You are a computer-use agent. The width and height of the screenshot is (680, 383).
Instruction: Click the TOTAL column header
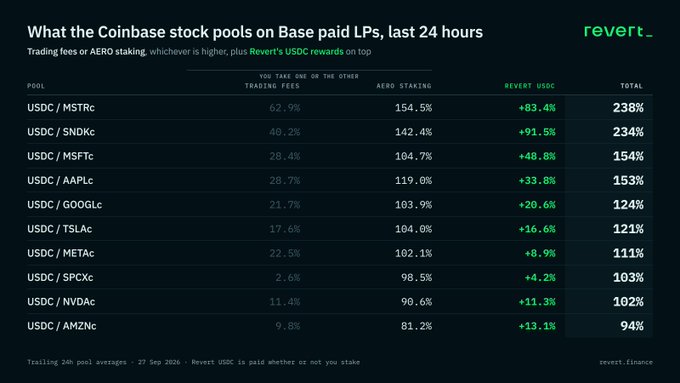[631, 86]
